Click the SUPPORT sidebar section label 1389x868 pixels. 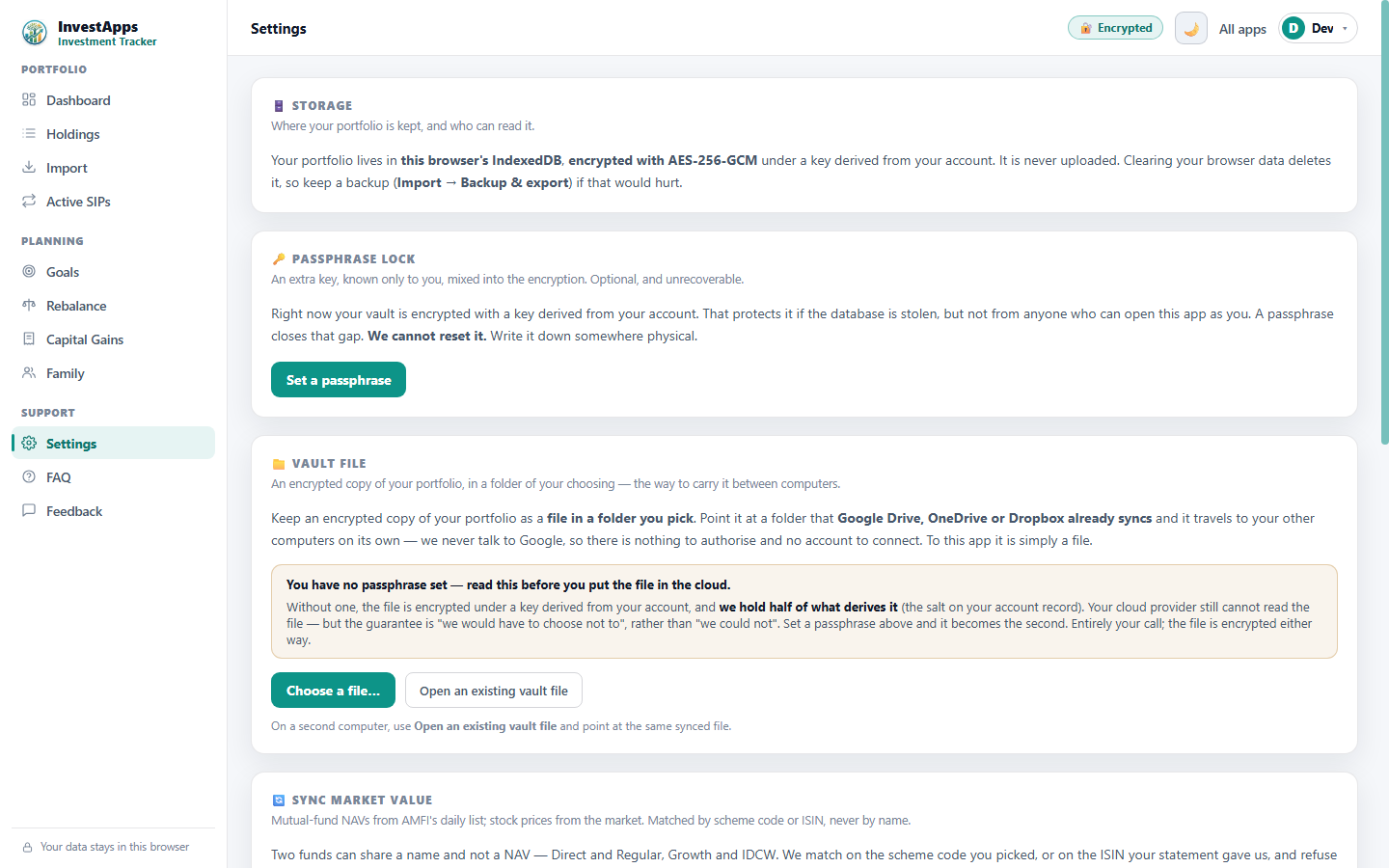48,413
